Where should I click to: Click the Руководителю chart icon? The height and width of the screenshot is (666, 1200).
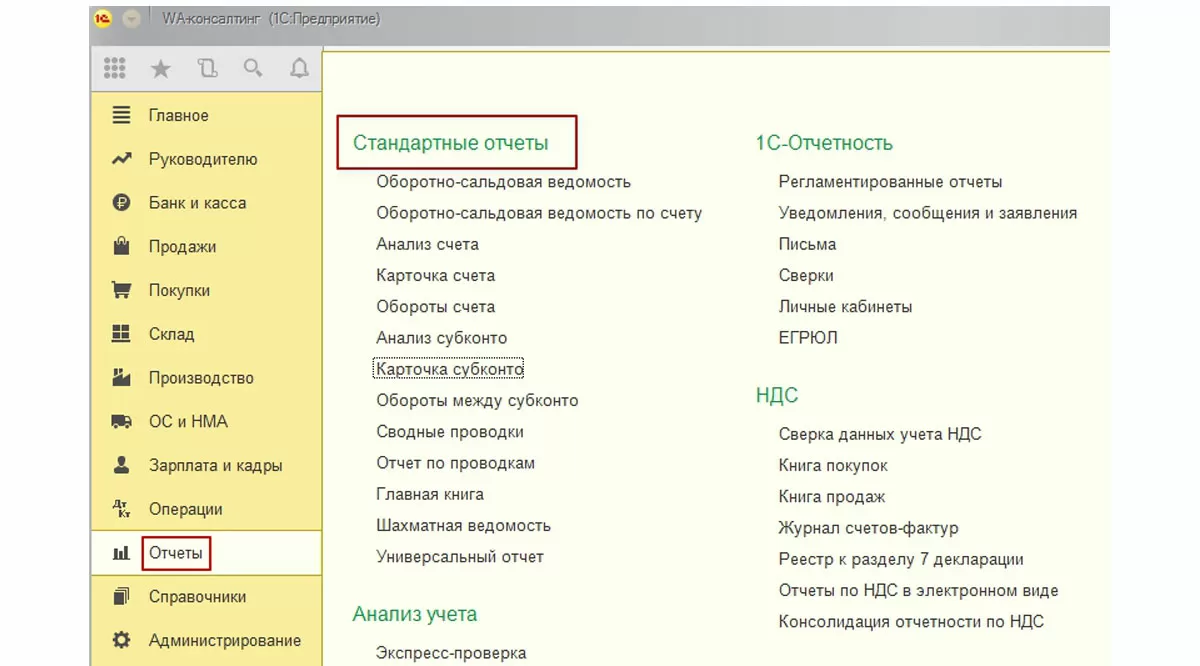(121, 159)
